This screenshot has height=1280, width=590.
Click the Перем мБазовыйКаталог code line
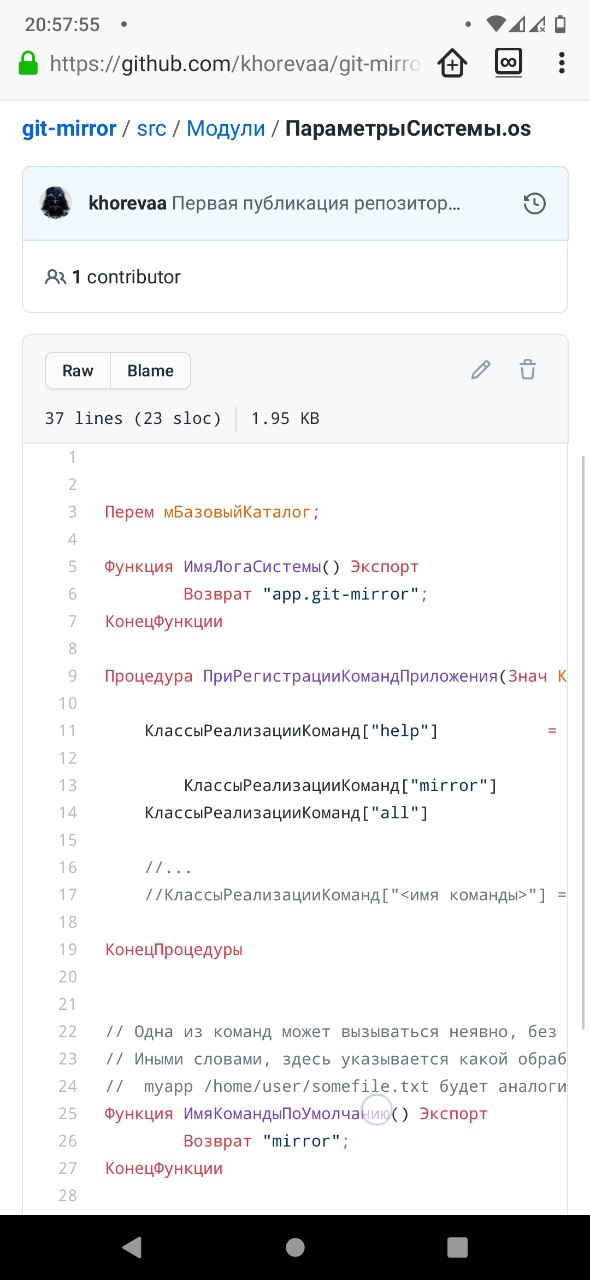pos(212,512)
